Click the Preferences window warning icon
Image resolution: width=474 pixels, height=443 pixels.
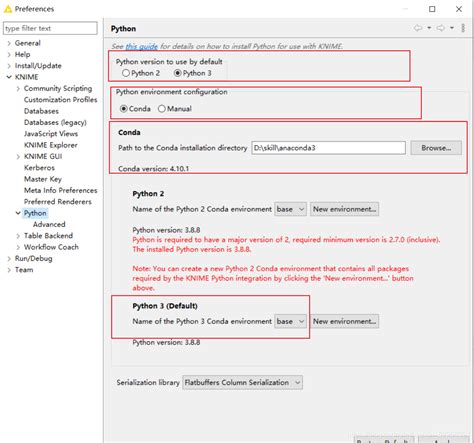(x=8, y=9)
